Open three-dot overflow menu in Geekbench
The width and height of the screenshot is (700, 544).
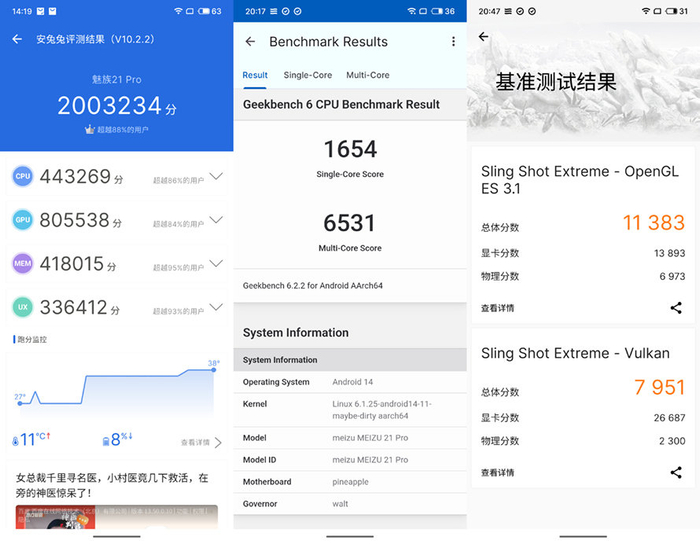tap(453, 42)
